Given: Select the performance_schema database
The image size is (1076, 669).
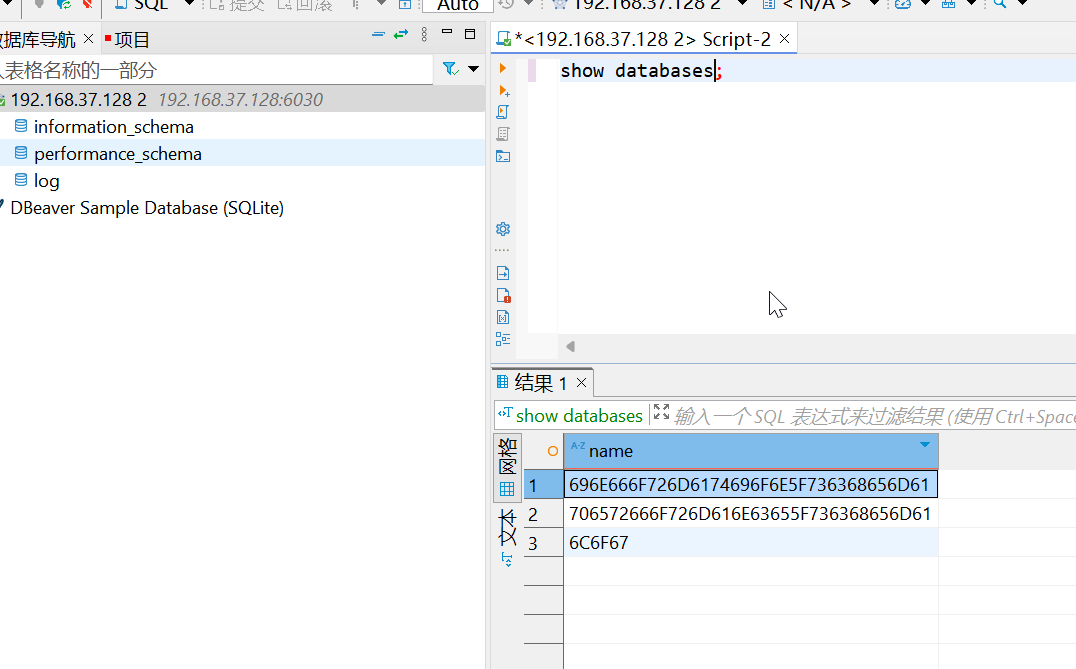Looking at the screenshot, I should (117, 154).
